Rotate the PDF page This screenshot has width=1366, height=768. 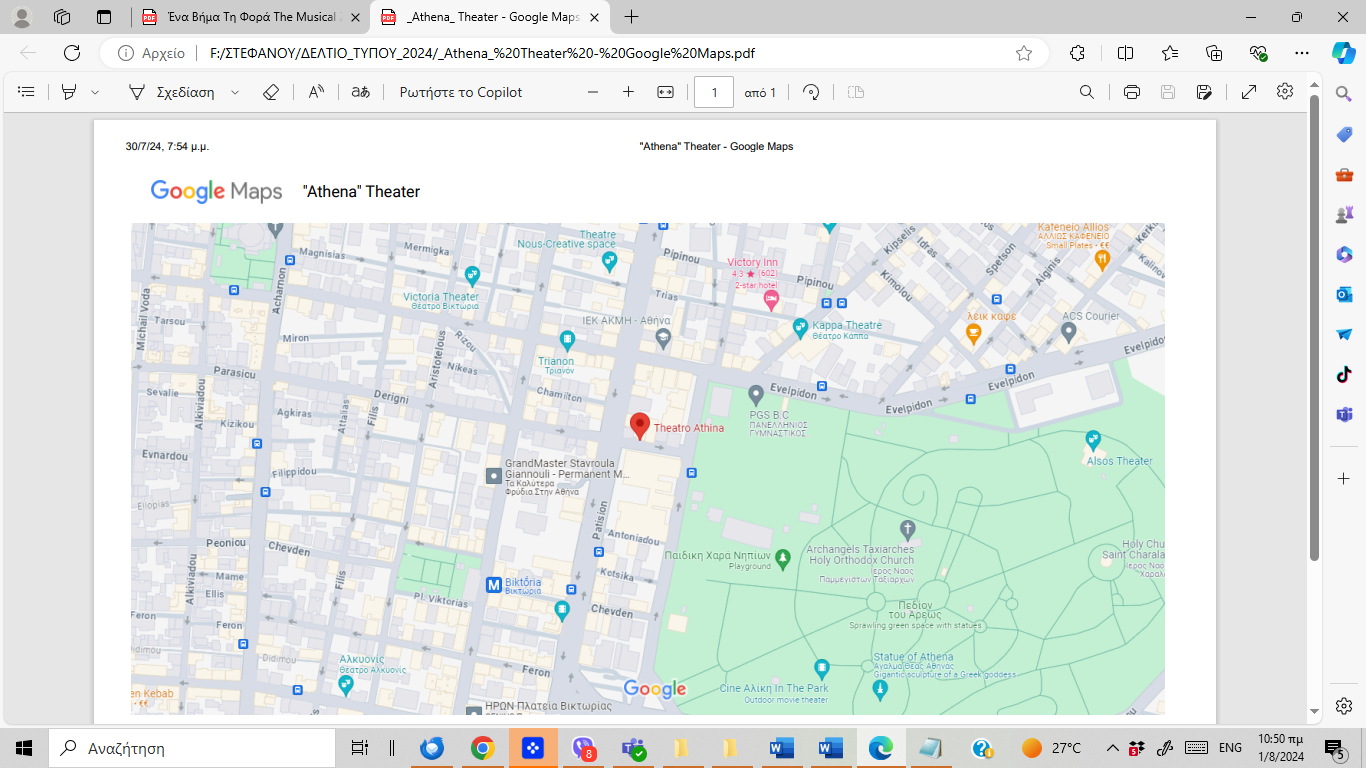[812, 92]
